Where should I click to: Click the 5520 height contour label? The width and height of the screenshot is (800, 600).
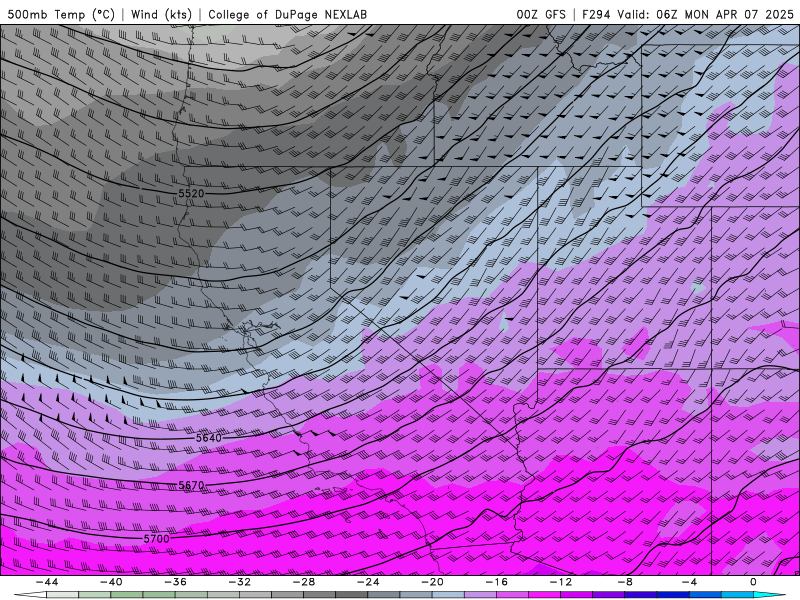(x=191, y=193)
